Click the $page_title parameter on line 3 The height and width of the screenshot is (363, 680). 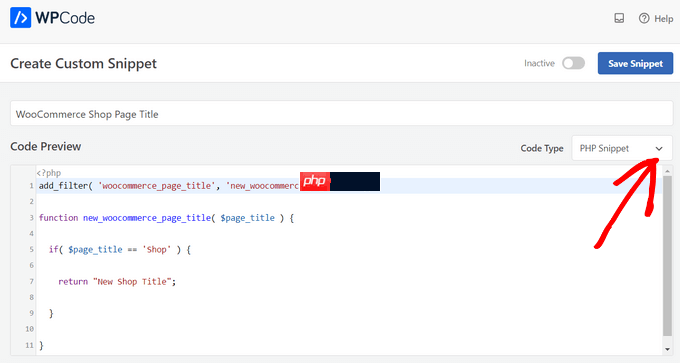247,218
